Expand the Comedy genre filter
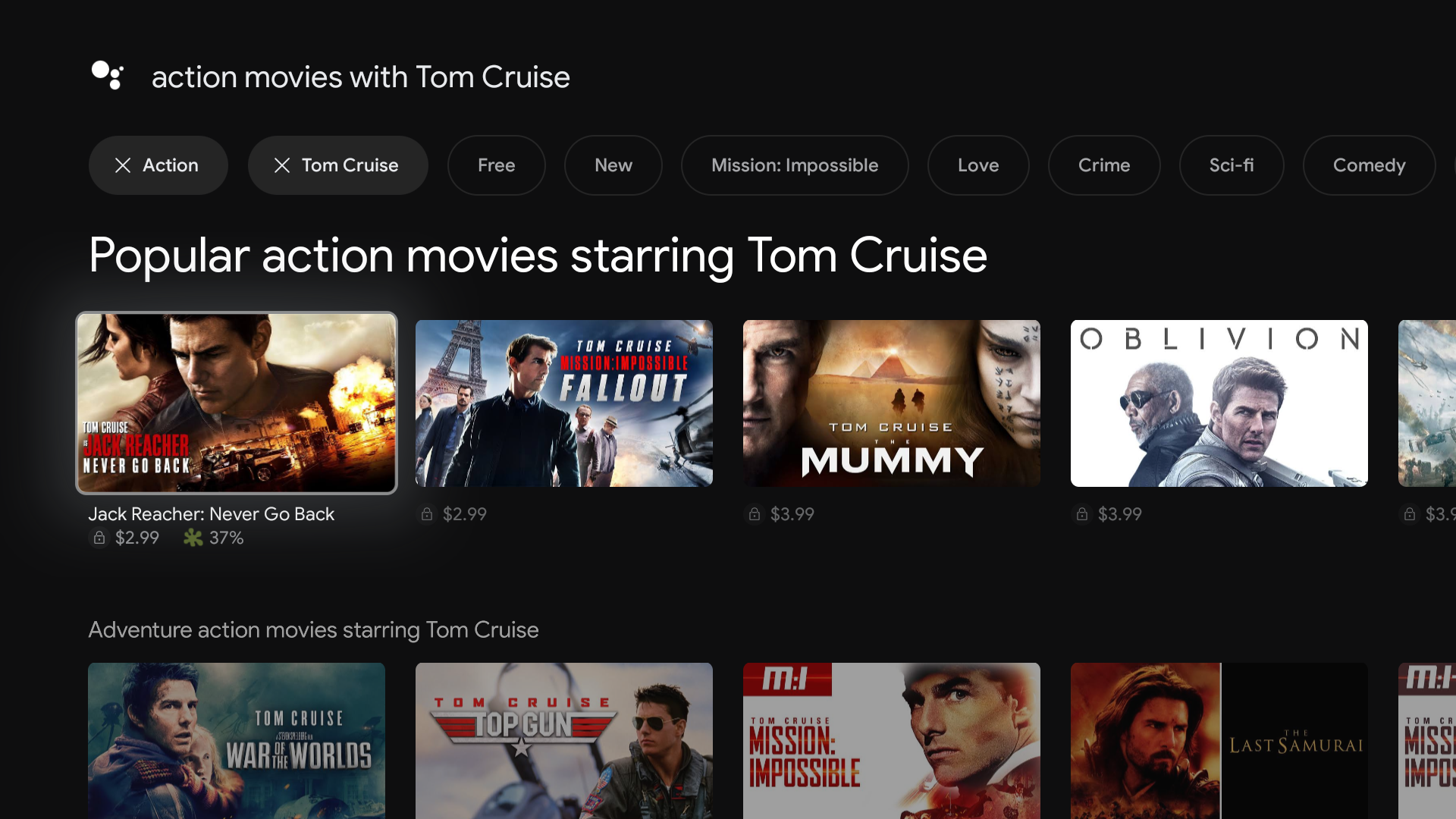This screenshot has width=1456, height=819. pyautogui.click(x=1368, y=165)
